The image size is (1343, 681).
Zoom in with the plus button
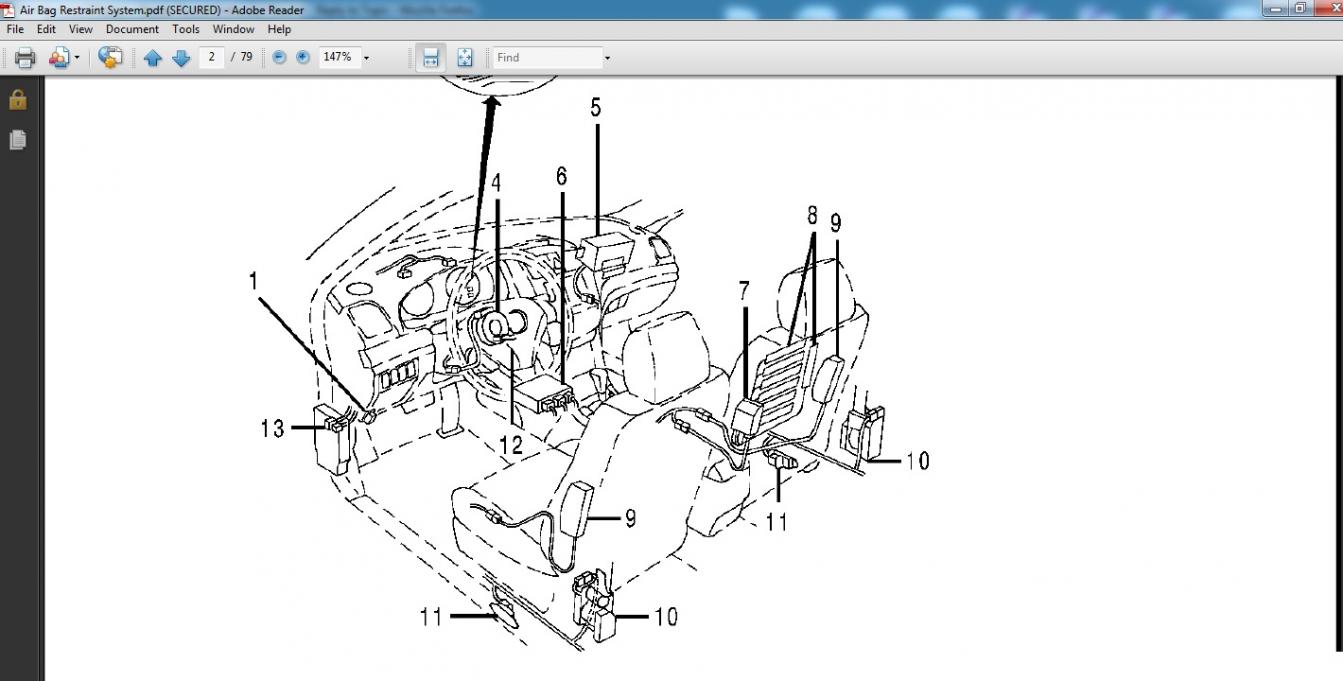pyautogui.click(x=303, y=58)
